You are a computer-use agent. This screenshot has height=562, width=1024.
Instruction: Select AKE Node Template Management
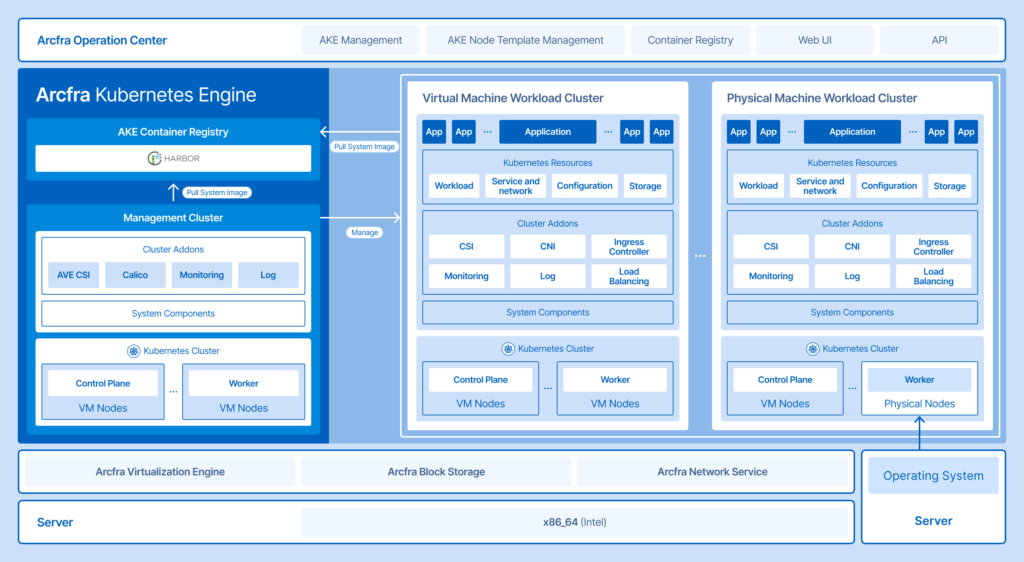pyautogui.click(x=525, y=41)
